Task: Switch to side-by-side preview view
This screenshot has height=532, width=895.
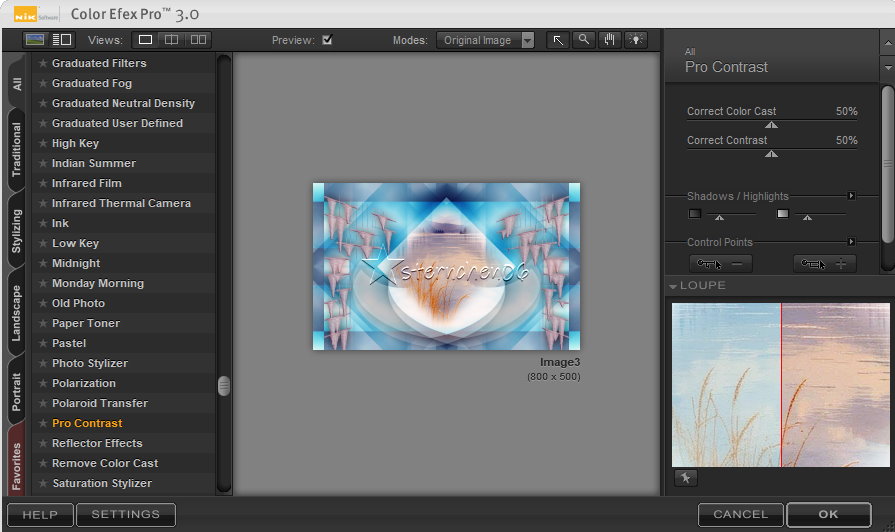Action: pyautogui.click(x=198, y=40)
